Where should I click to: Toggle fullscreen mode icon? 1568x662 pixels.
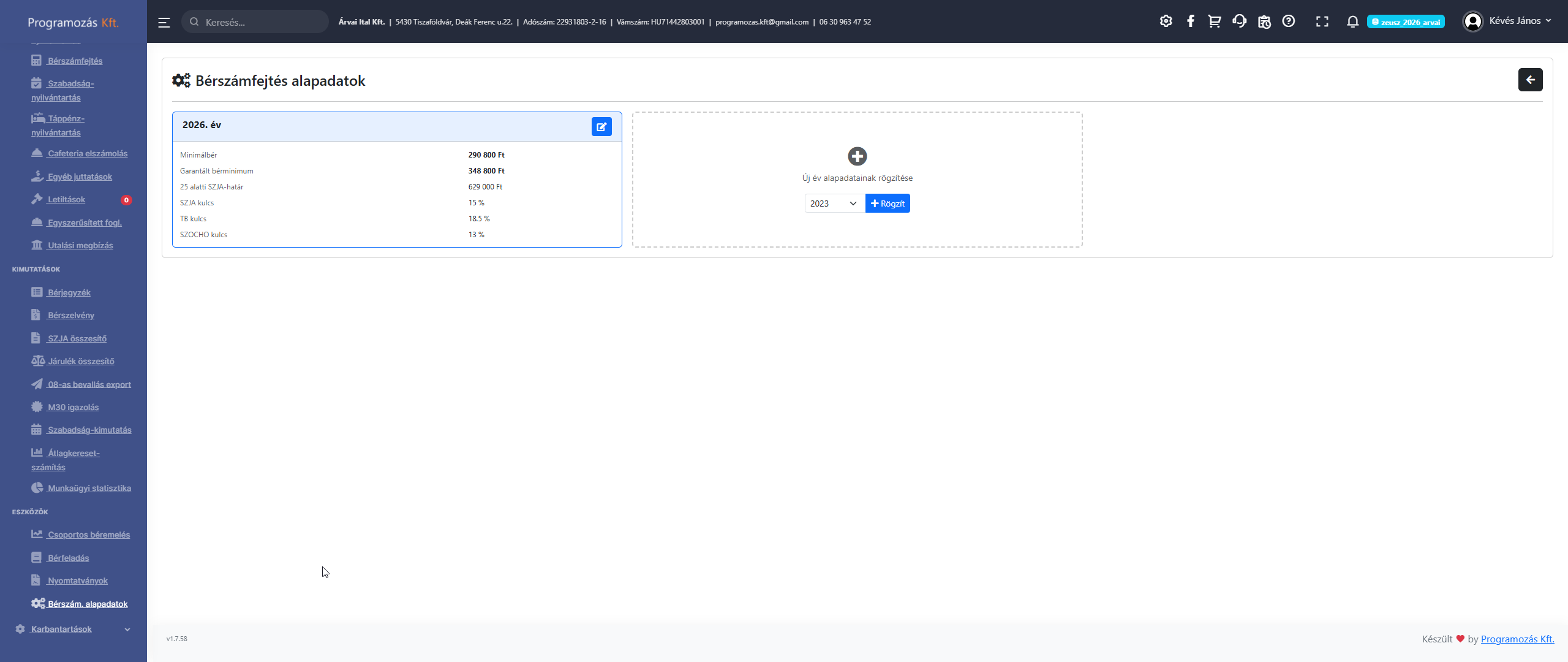tap(1322, 21)
